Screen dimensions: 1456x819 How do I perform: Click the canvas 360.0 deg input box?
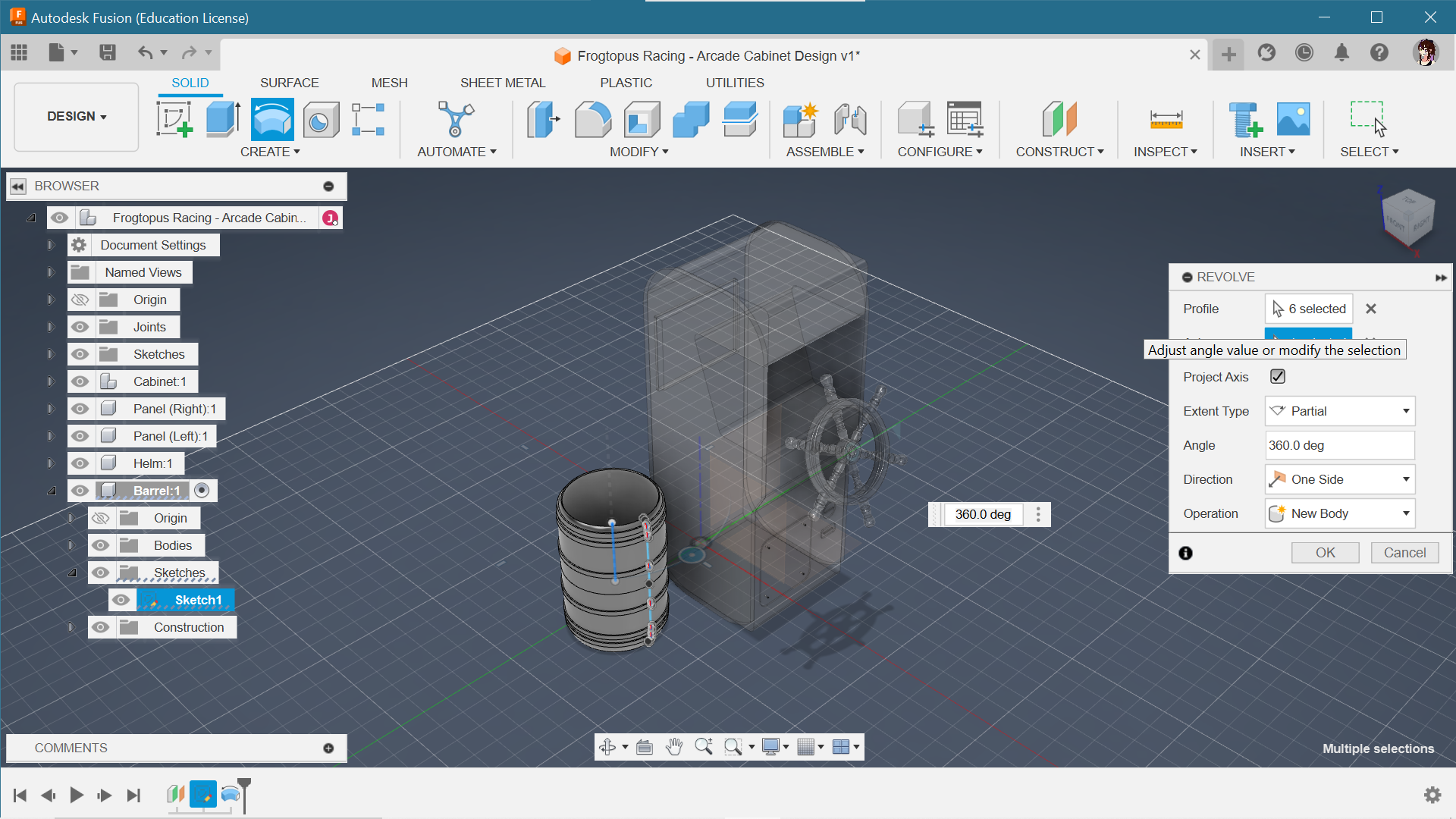click(983, 514)
